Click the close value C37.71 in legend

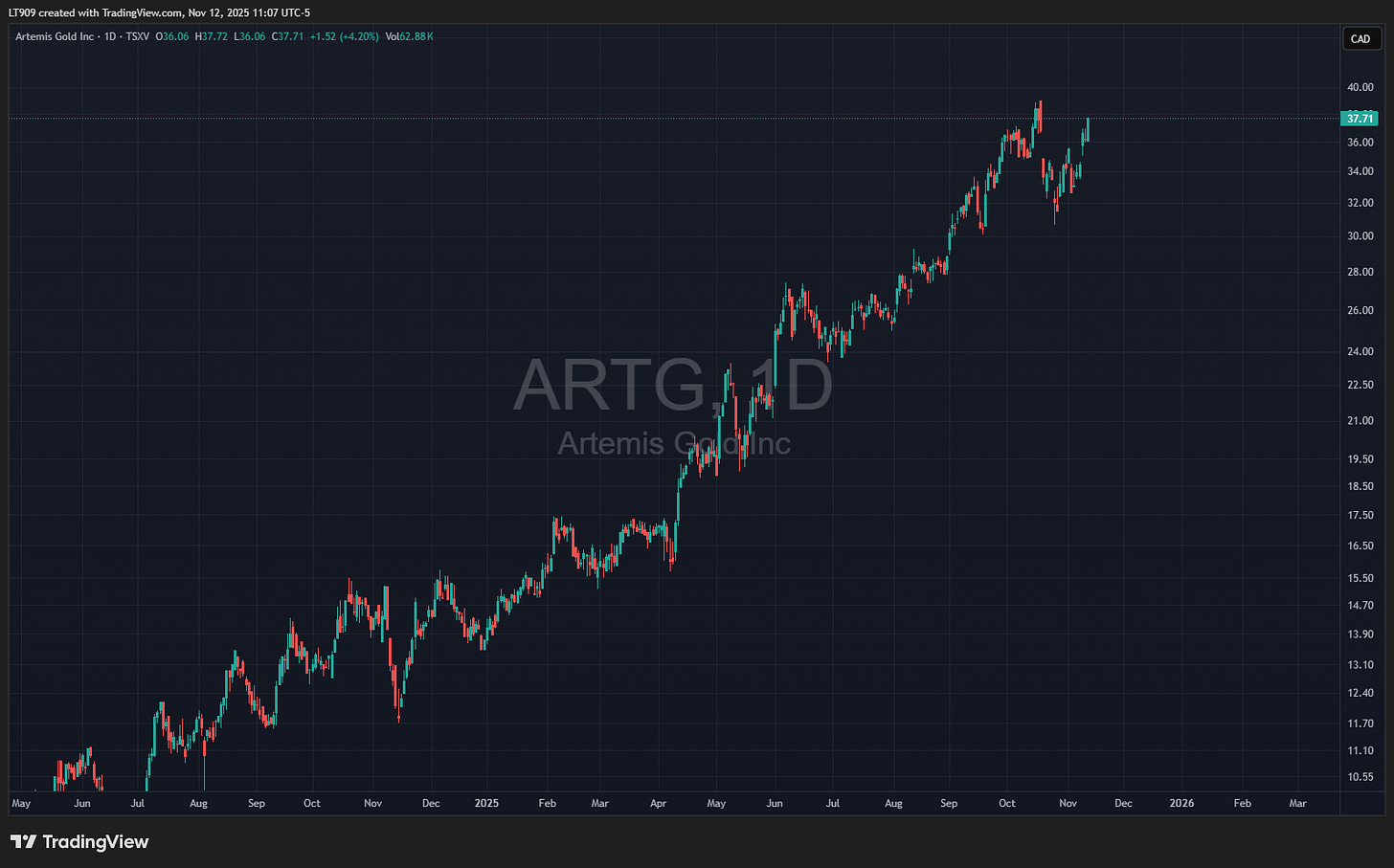(x=287, y=36)
